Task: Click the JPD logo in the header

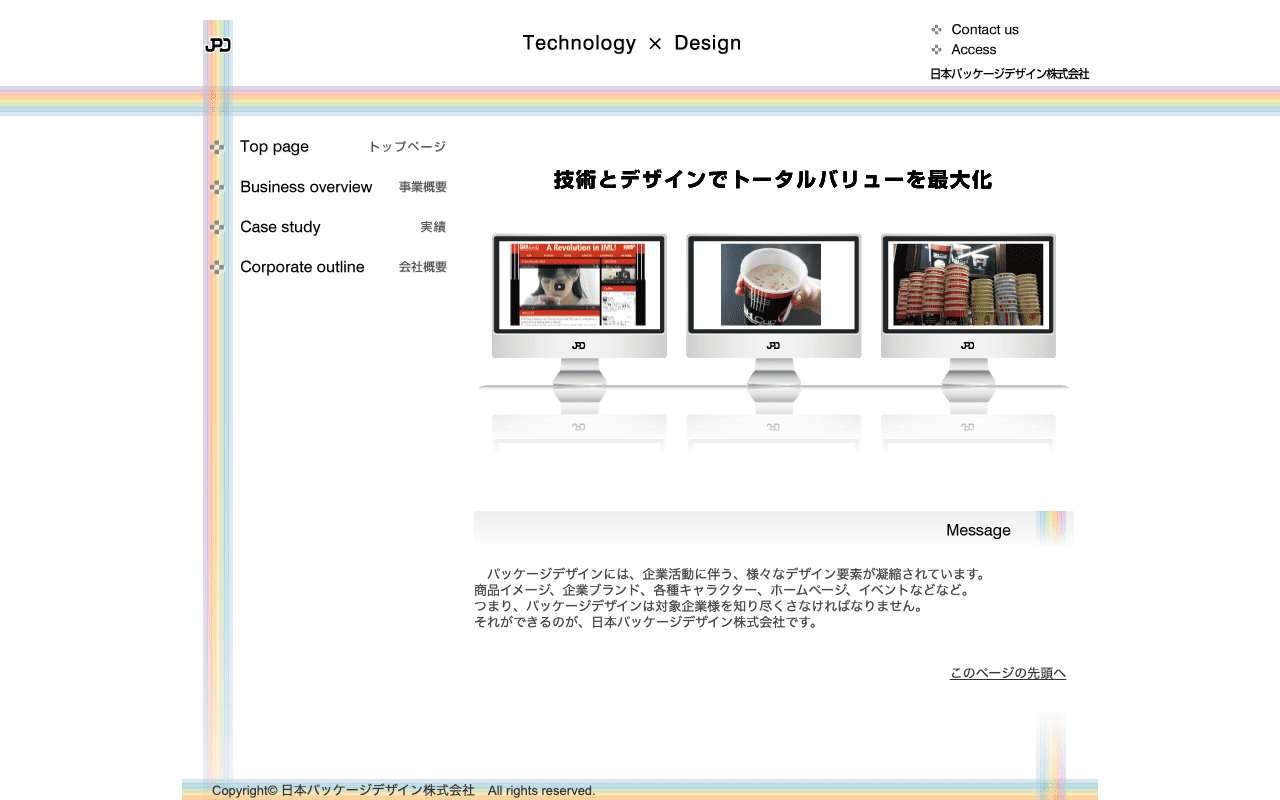Action: (218, 45)
